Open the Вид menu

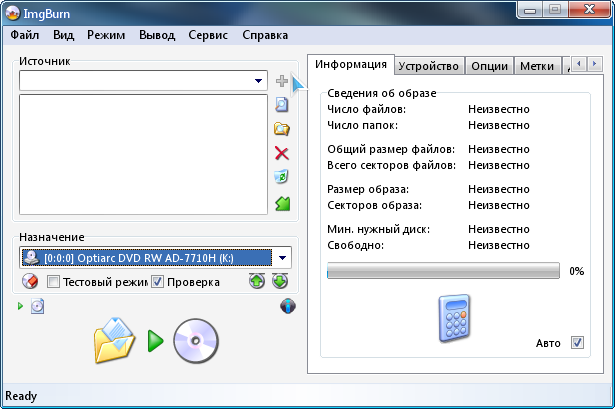point(63,35)
